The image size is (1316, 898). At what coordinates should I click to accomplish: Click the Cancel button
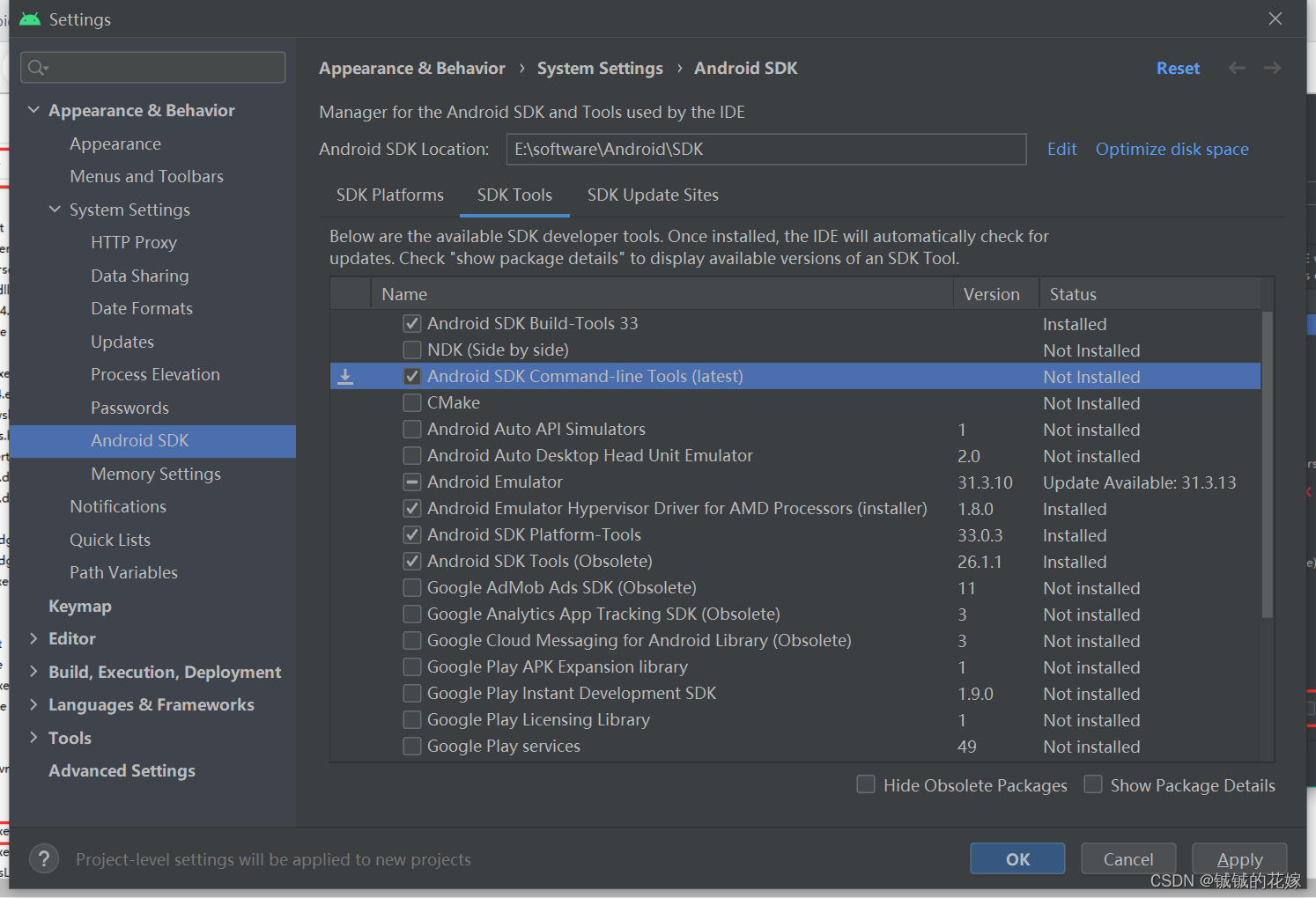1128,858
